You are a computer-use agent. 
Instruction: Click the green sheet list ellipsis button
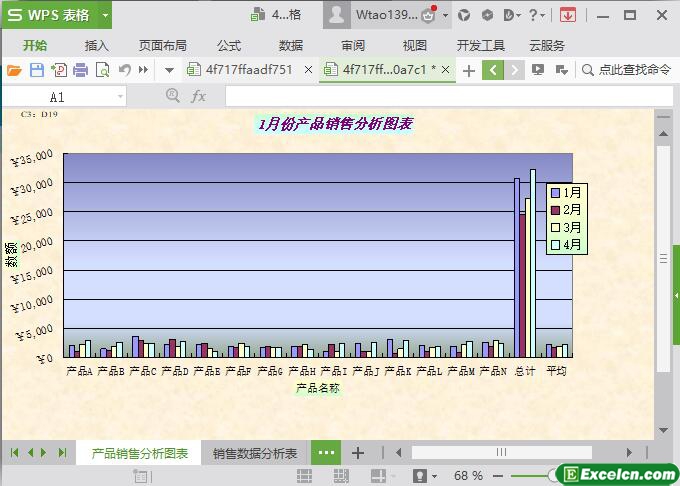326,453
